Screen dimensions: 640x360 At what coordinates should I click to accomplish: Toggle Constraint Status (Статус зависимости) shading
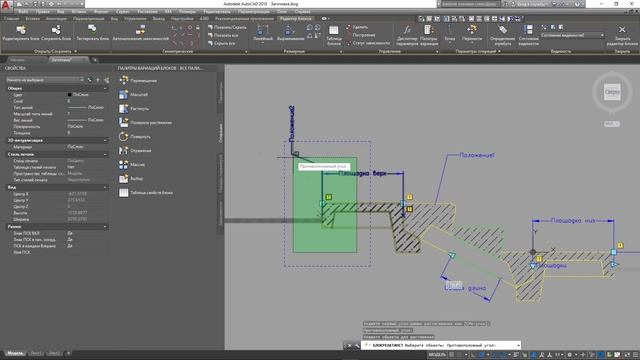pos(368,43)
